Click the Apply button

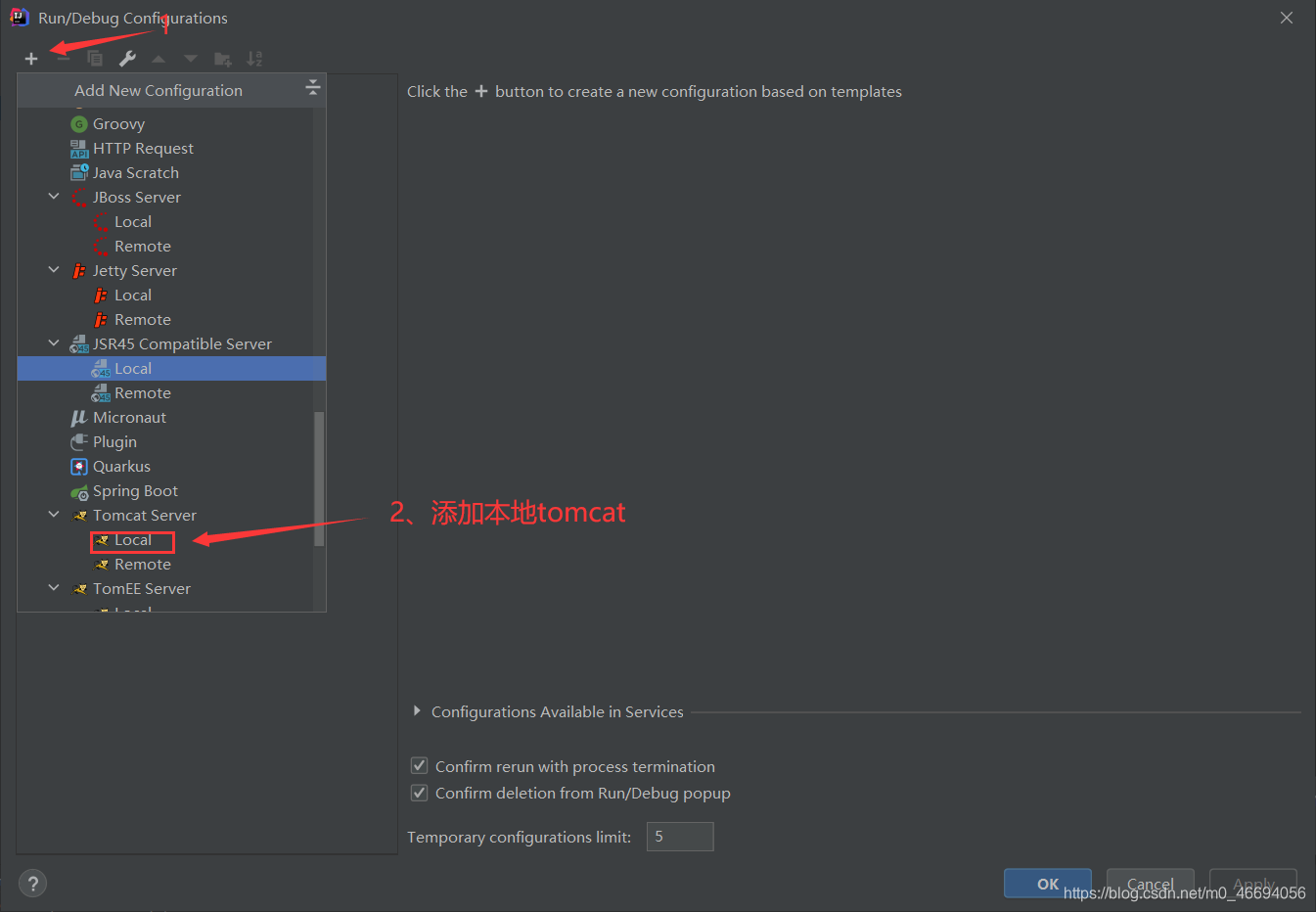pos(1253,884)
